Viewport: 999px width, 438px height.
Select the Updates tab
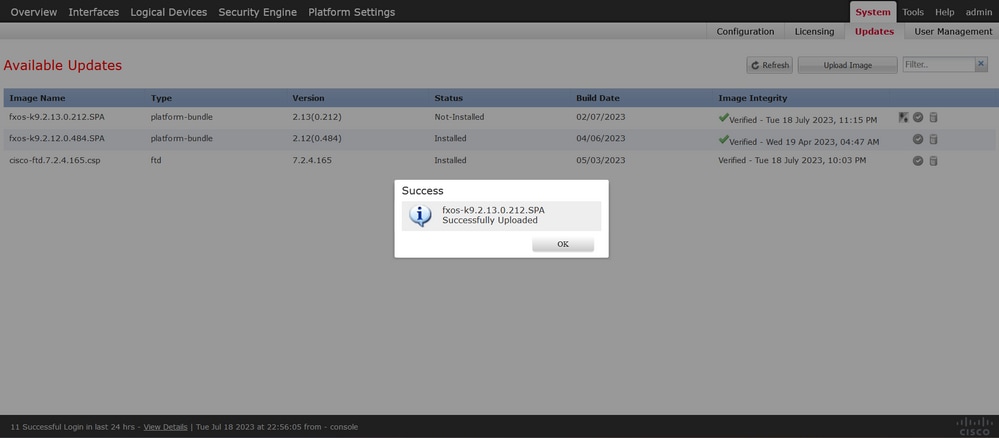(874, 31)
